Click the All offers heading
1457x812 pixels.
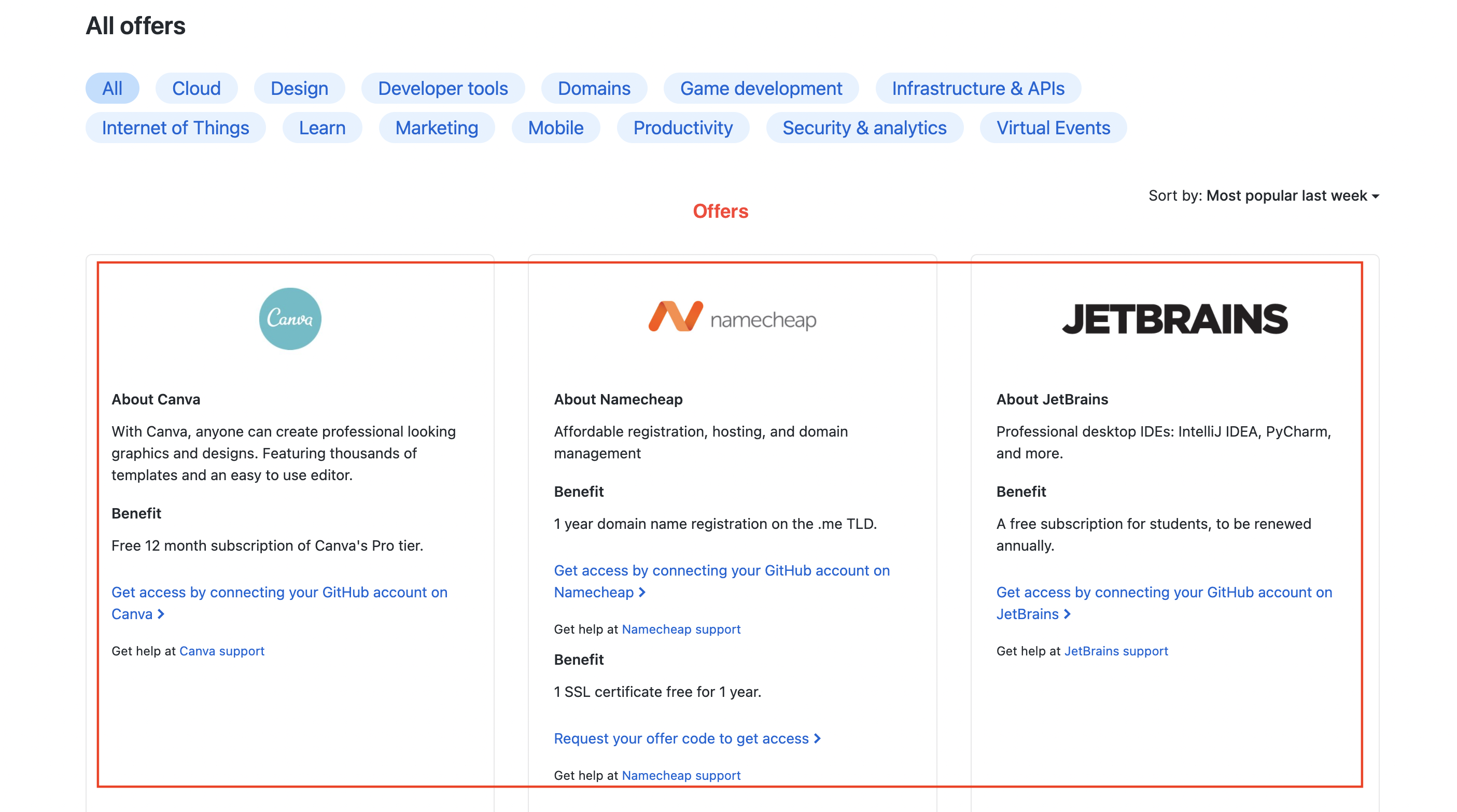[x=135, y=26]
